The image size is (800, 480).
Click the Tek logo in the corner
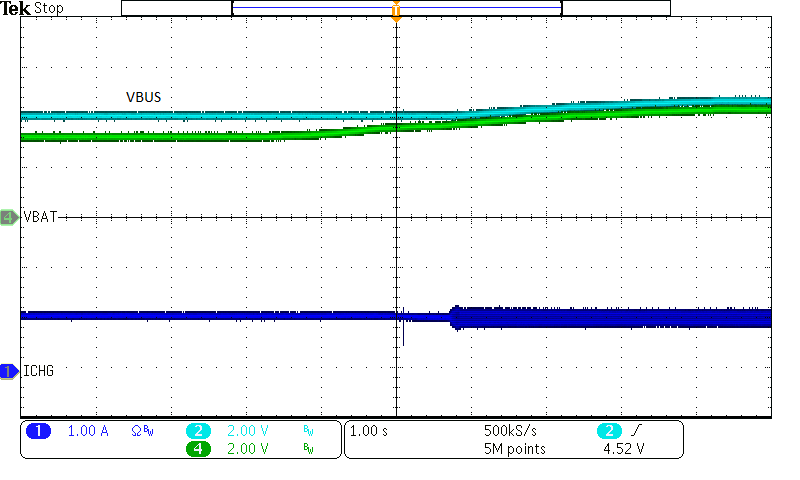click(x=15, y=9)
